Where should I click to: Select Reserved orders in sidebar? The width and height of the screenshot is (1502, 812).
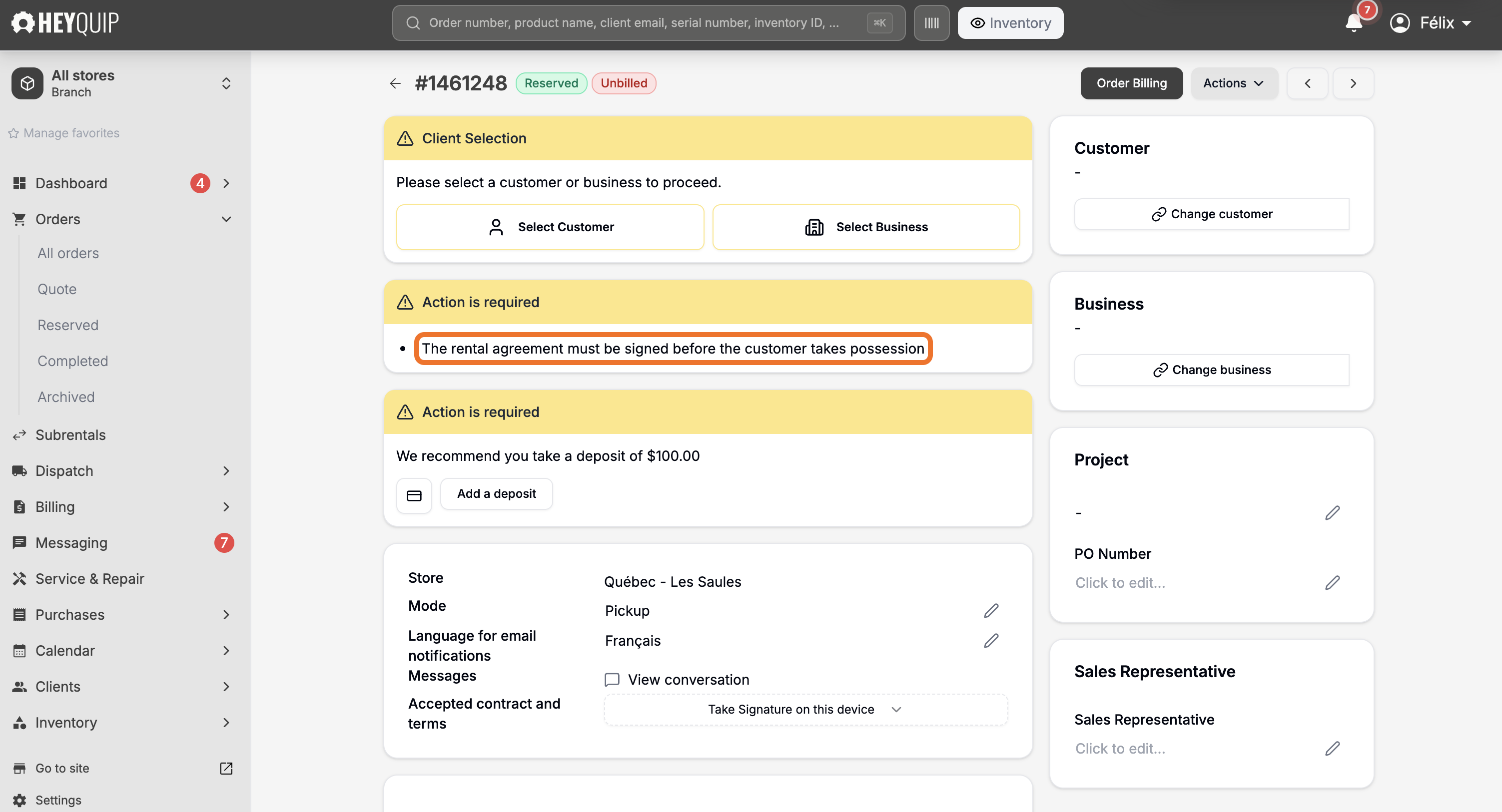pyautogui.click(x=68, y=325)
